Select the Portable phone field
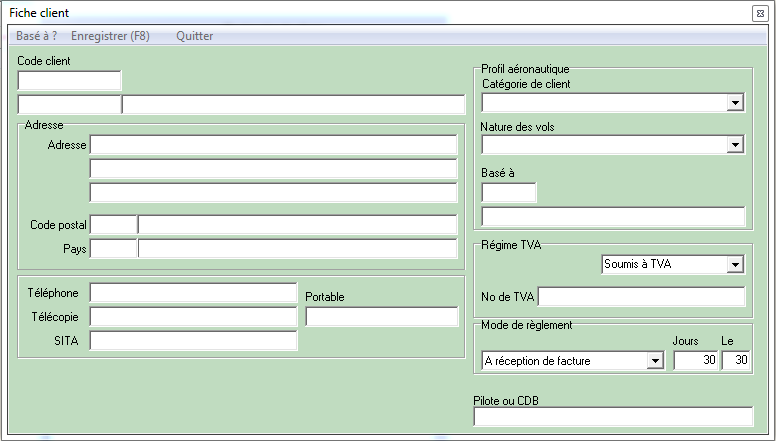The image size is (776, 441). pos(381,317)
